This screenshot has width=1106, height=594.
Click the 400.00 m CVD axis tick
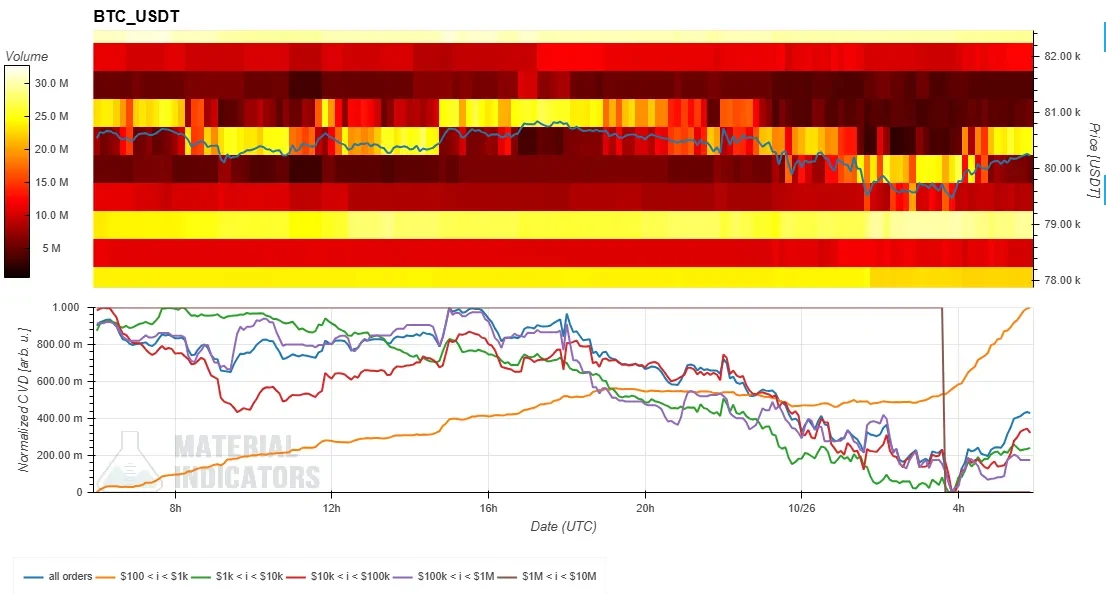pos(59,418)
